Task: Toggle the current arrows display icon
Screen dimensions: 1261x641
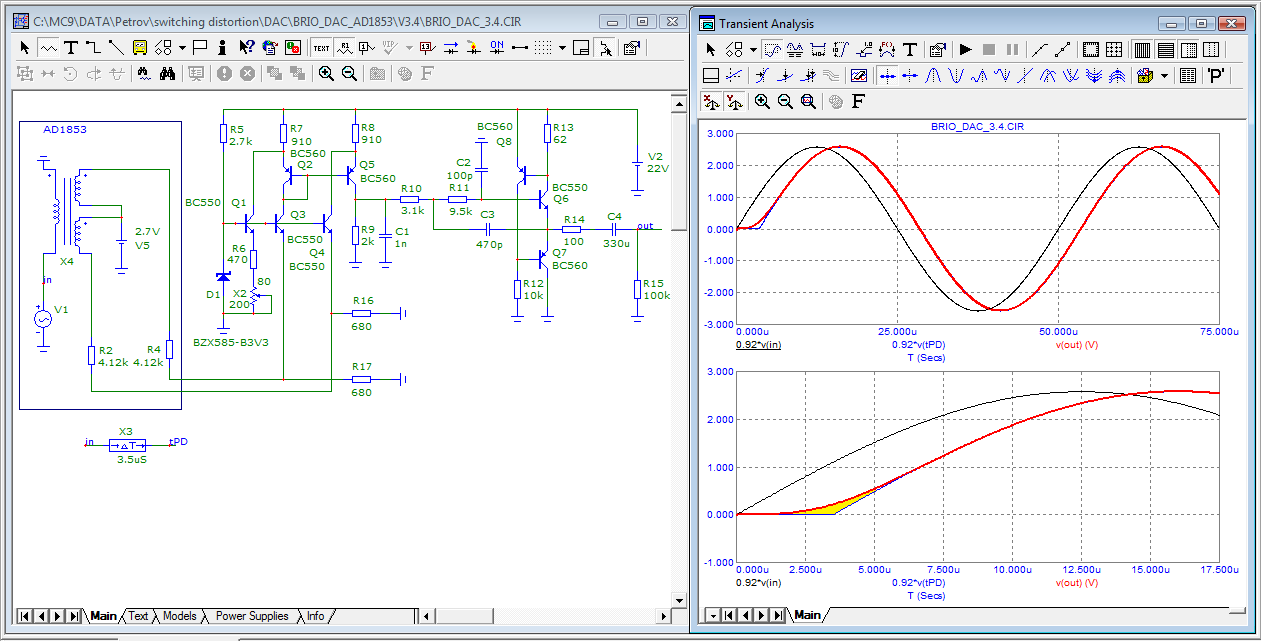Action: point(450,47)
